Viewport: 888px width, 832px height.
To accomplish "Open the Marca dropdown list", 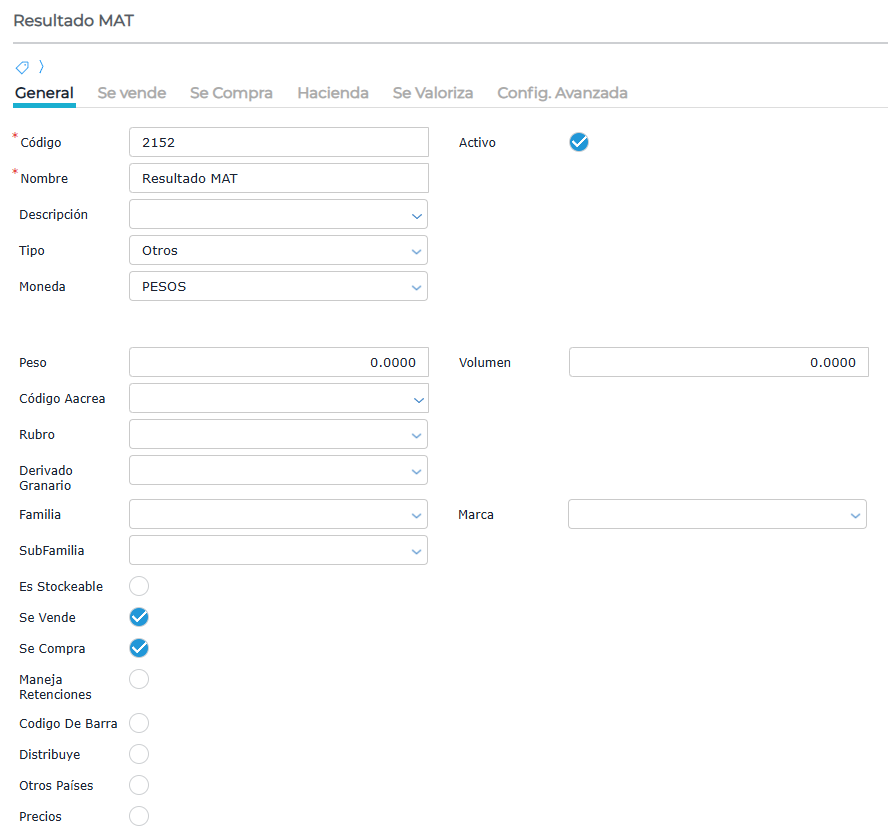I will [716, 514].
